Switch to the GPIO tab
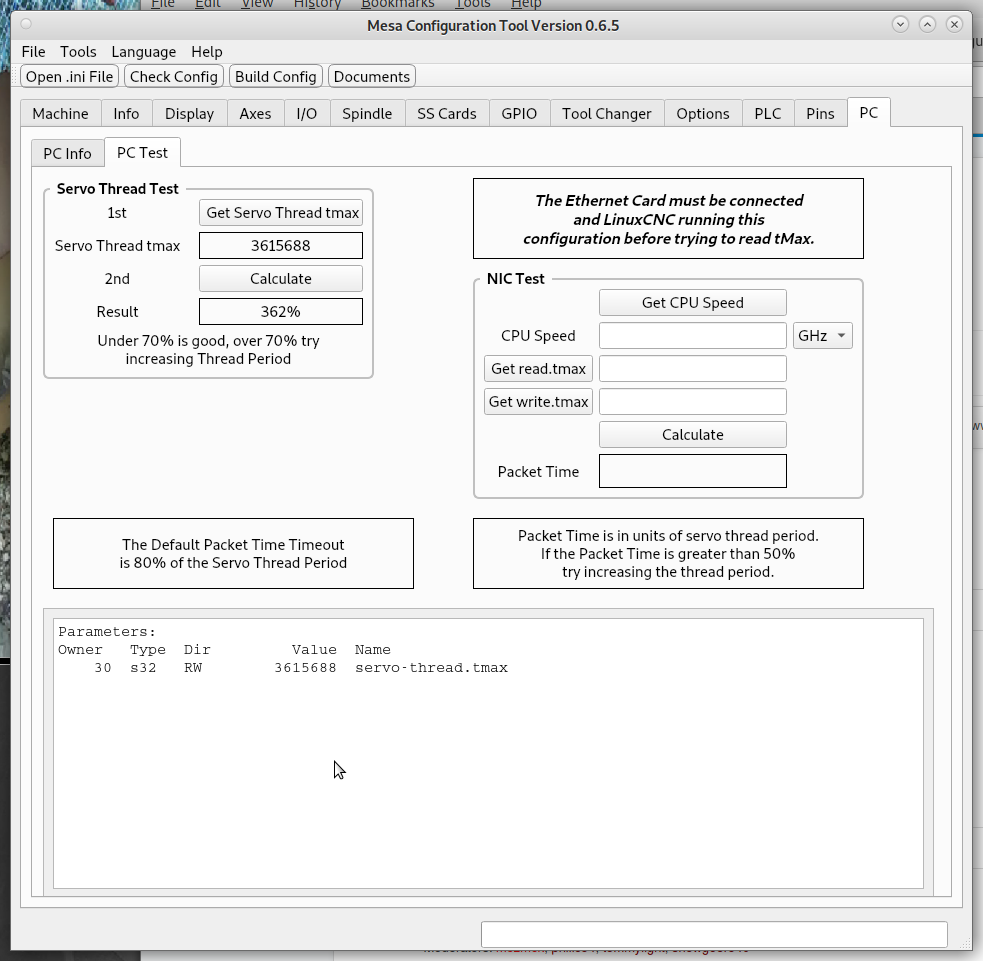This screenshot has height=961, width=983. coord(519,113)
